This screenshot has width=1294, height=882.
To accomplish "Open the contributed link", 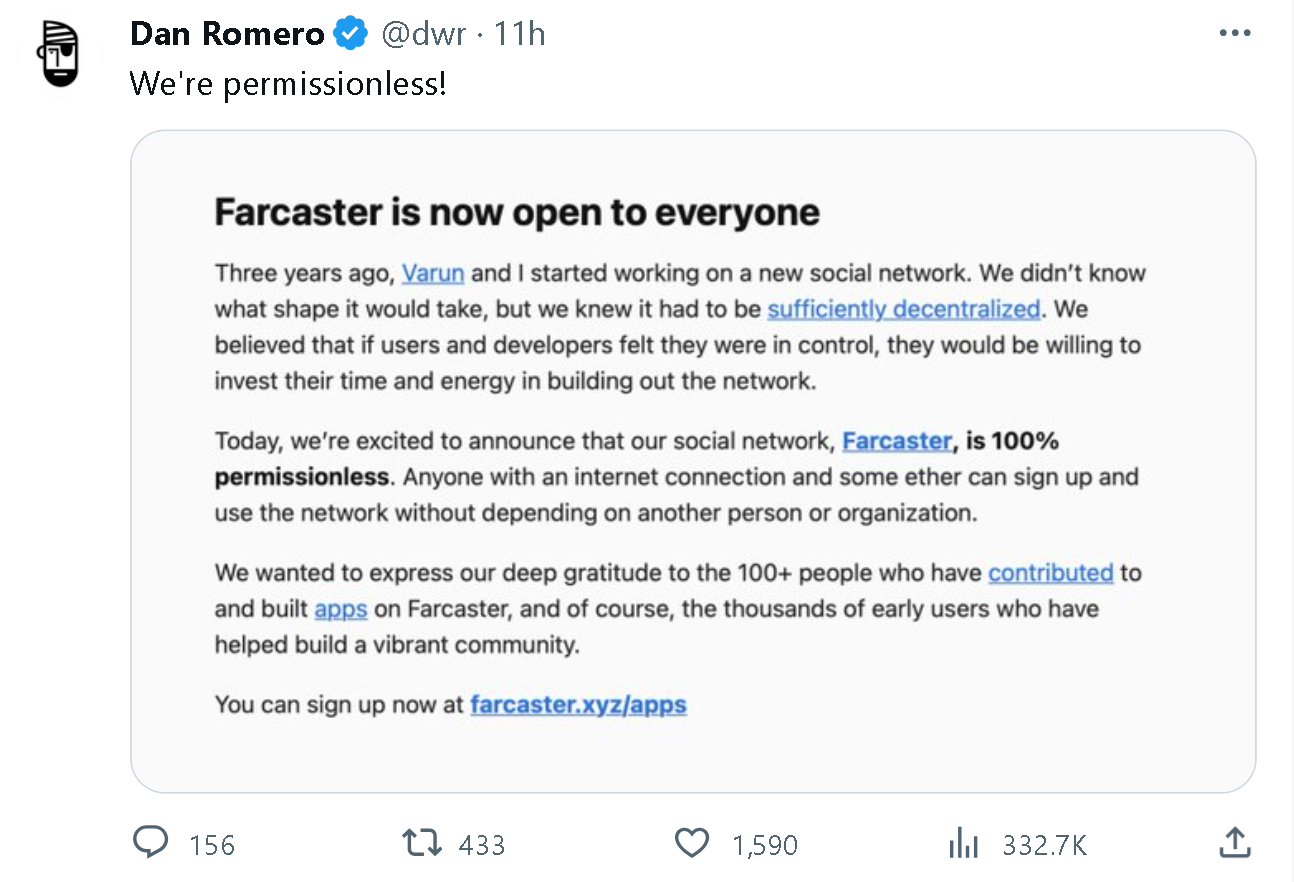I will click(1050, 573).
